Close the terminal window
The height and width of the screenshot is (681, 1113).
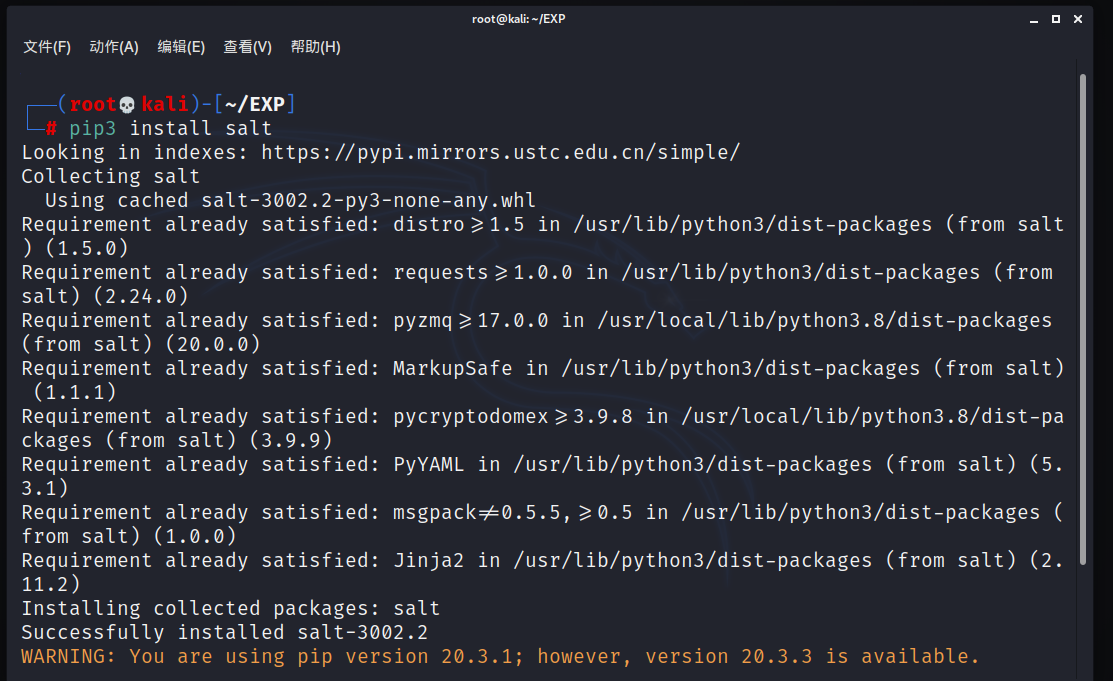coord(1078,19)
